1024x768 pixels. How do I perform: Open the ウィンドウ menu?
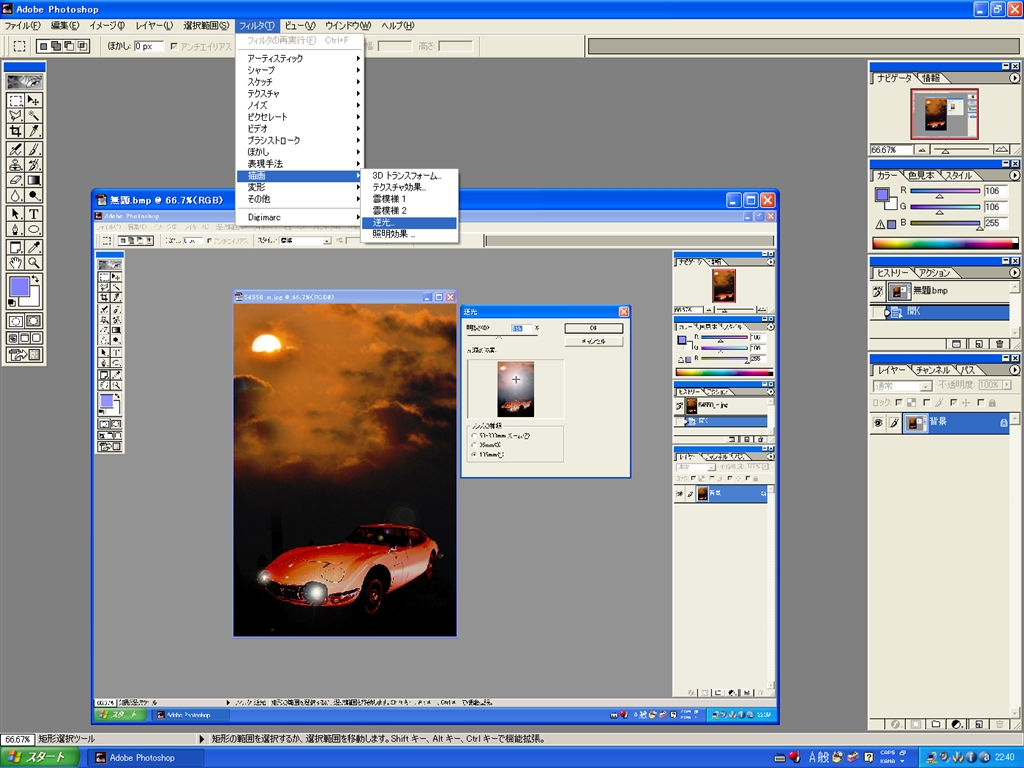point(347,25)
